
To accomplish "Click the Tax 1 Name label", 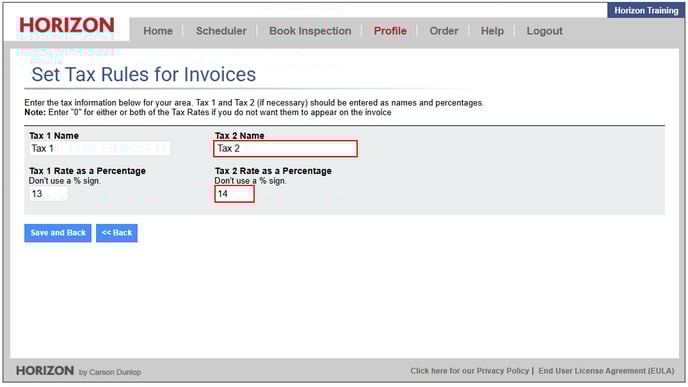I will point(54,136).
